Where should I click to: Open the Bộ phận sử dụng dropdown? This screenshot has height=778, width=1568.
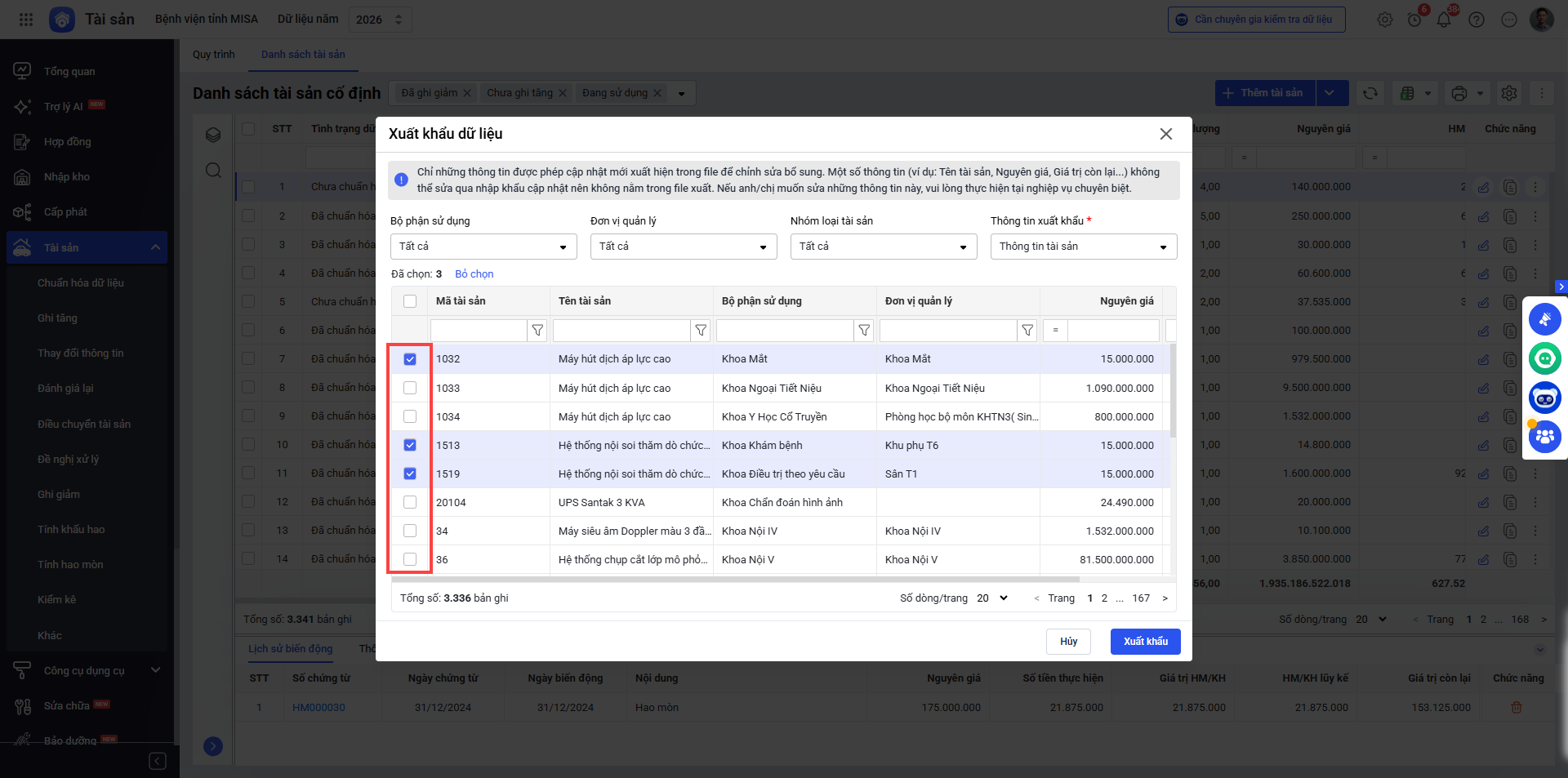coord(483,247)
